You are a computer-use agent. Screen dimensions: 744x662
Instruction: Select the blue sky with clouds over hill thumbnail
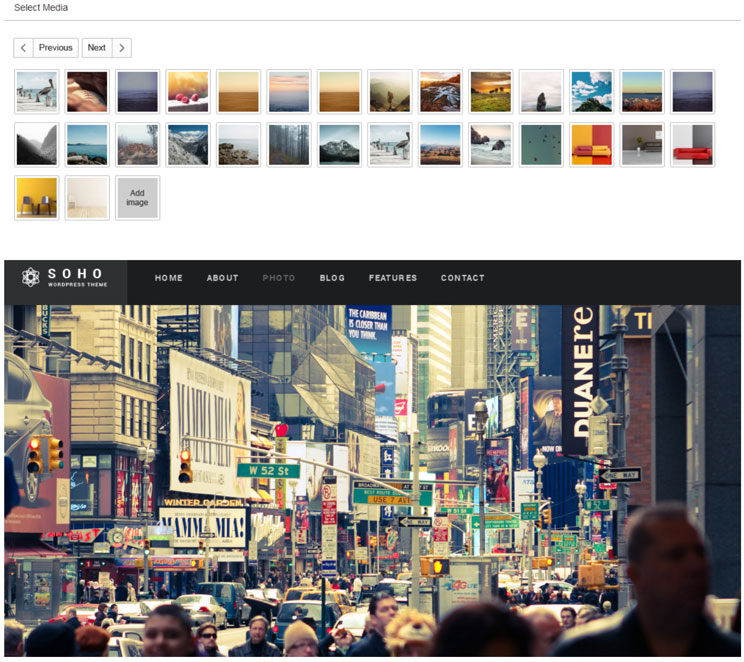pyautogui.click(x=592, y=92)
